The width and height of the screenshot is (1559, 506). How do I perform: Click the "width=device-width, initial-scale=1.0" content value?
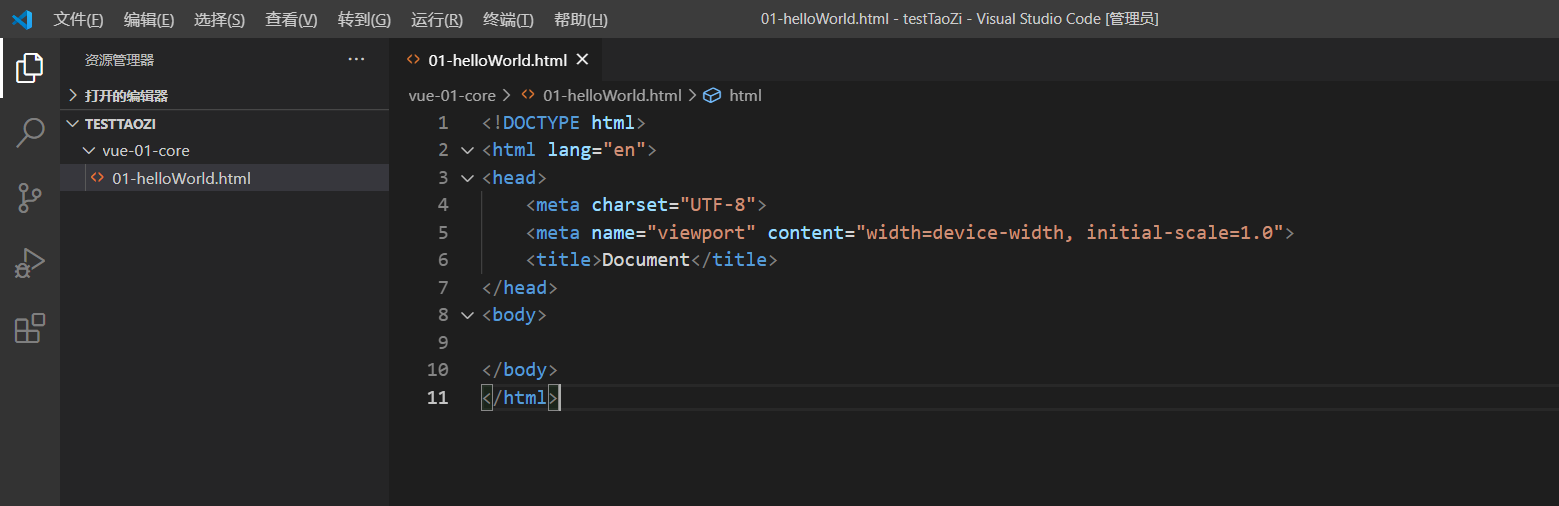tap(1070, 232)
